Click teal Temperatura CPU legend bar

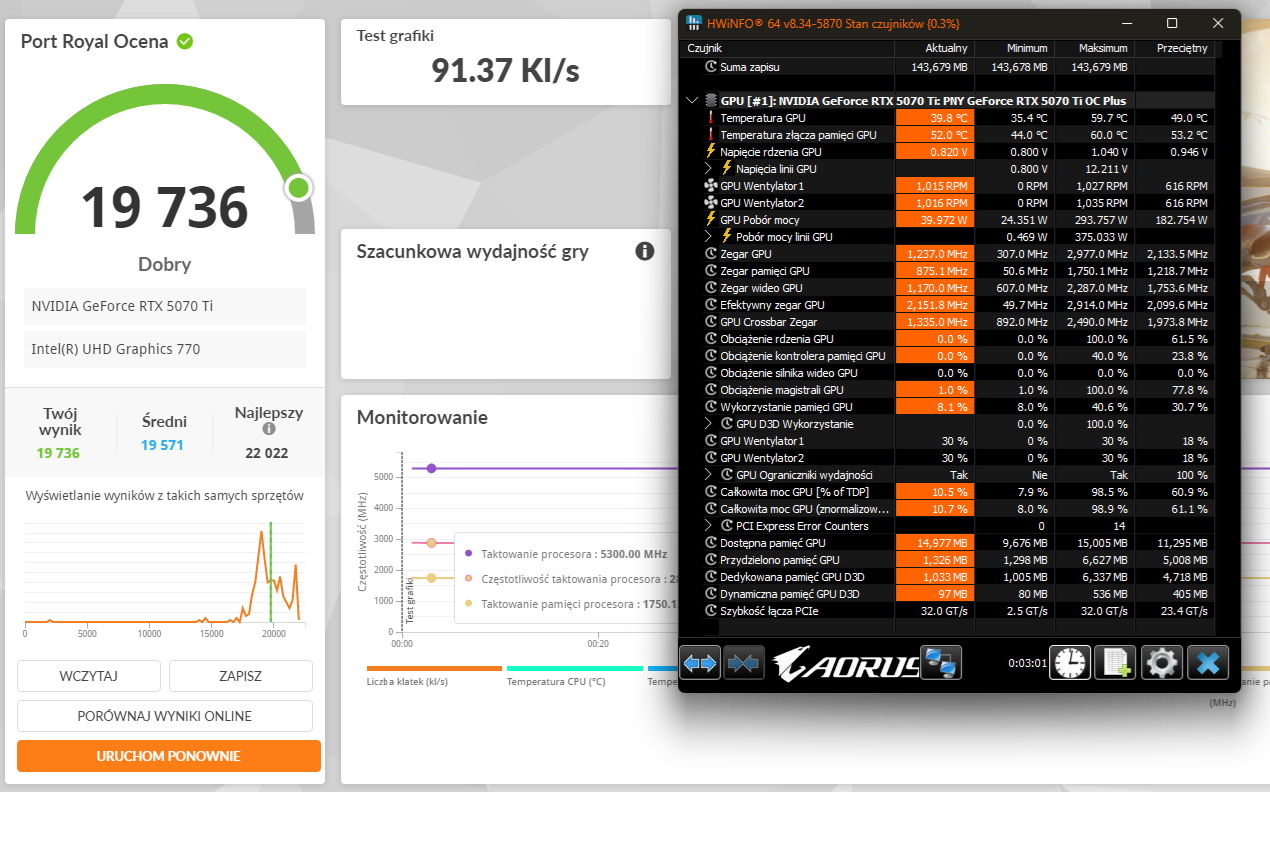point(575,668)
